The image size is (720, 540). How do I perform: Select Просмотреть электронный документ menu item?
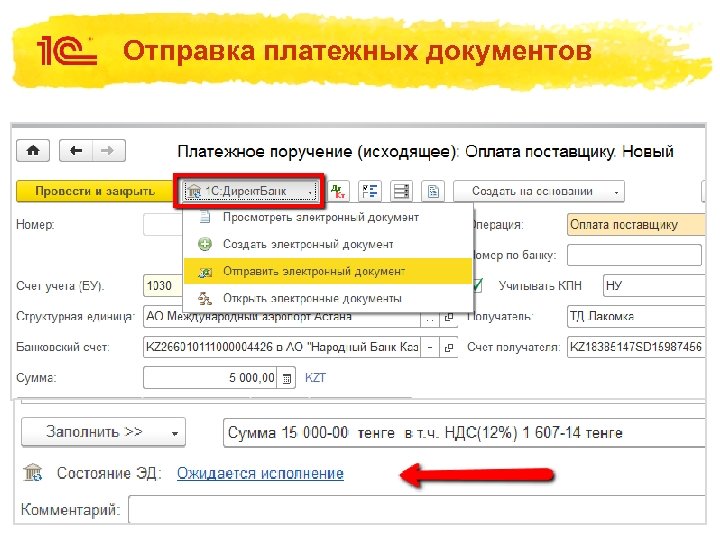click(328, 217)
